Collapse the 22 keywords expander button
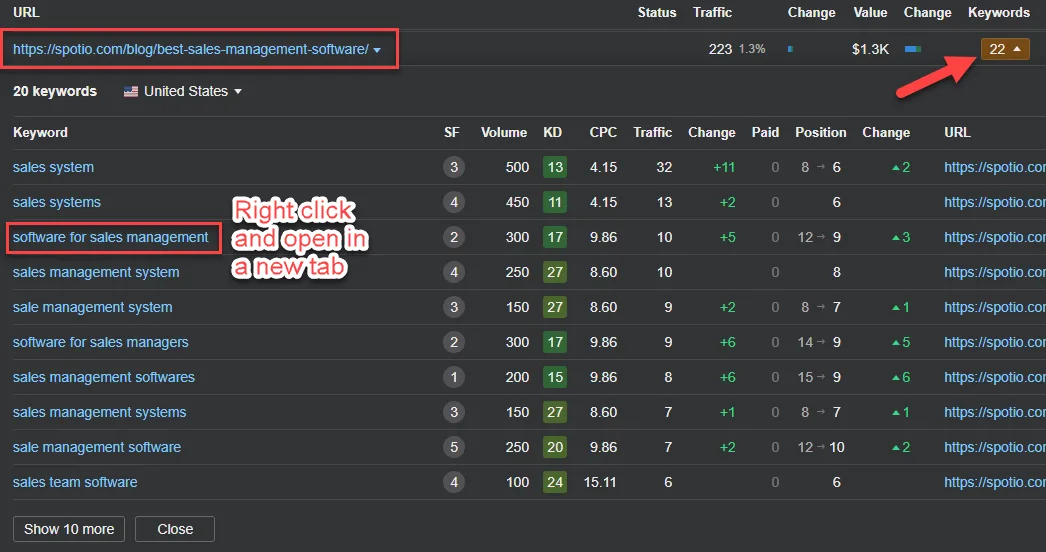 tap(1005, 49)
